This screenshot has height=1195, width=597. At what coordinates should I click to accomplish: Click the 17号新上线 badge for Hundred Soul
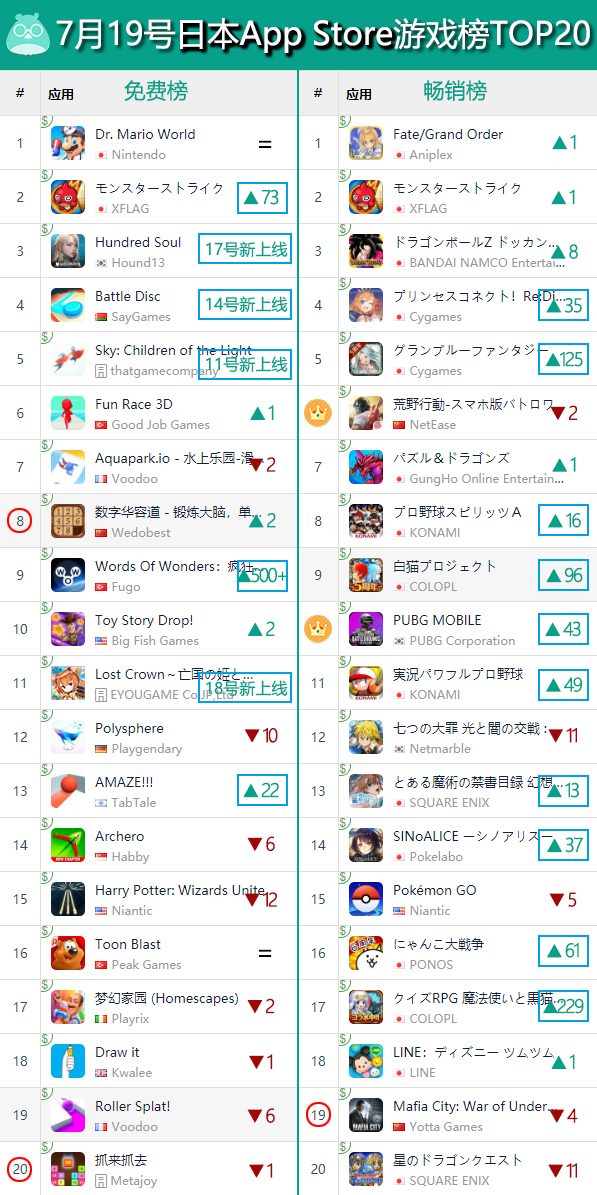(246, 248)
